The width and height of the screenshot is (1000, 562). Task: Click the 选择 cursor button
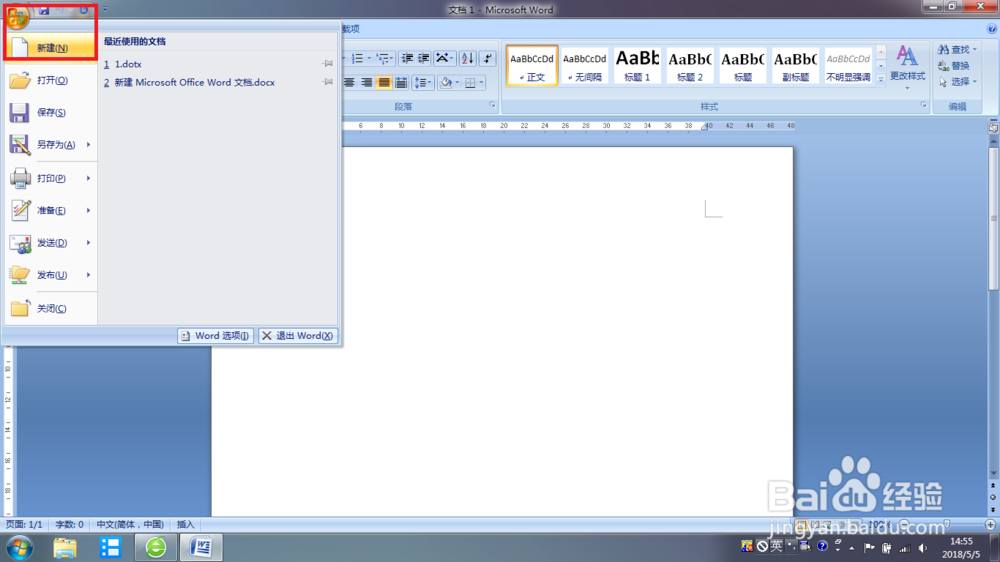[x=957, y=82]
